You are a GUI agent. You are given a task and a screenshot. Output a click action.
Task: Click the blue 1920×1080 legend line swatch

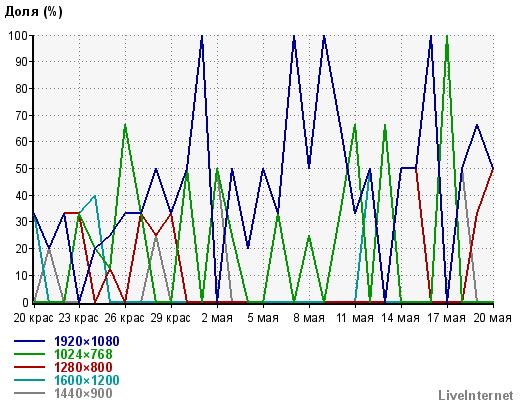29,341
